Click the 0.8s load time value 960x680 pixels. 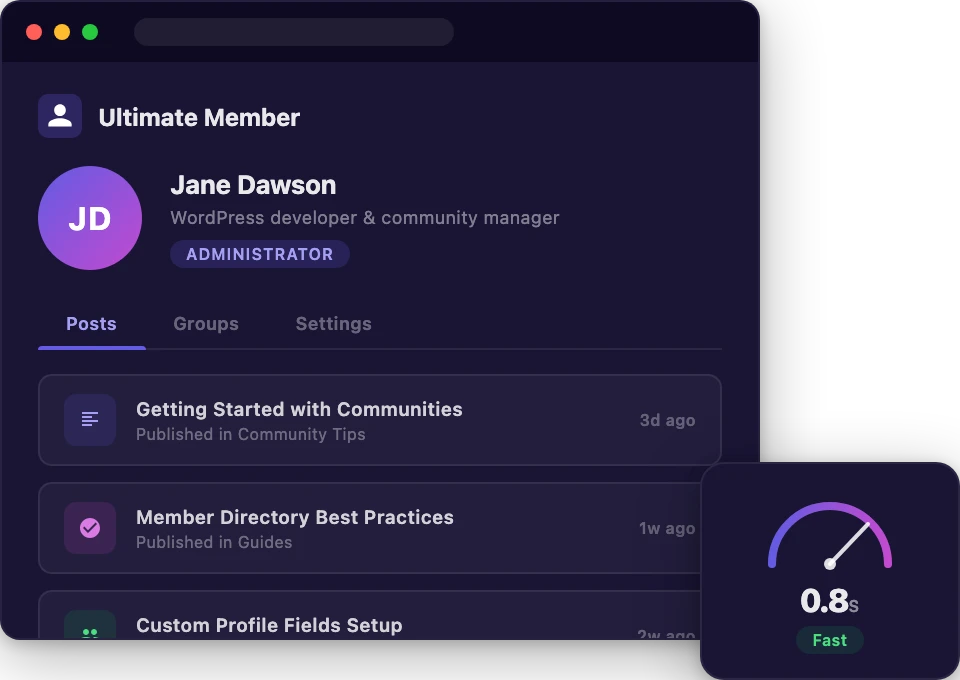830,601
